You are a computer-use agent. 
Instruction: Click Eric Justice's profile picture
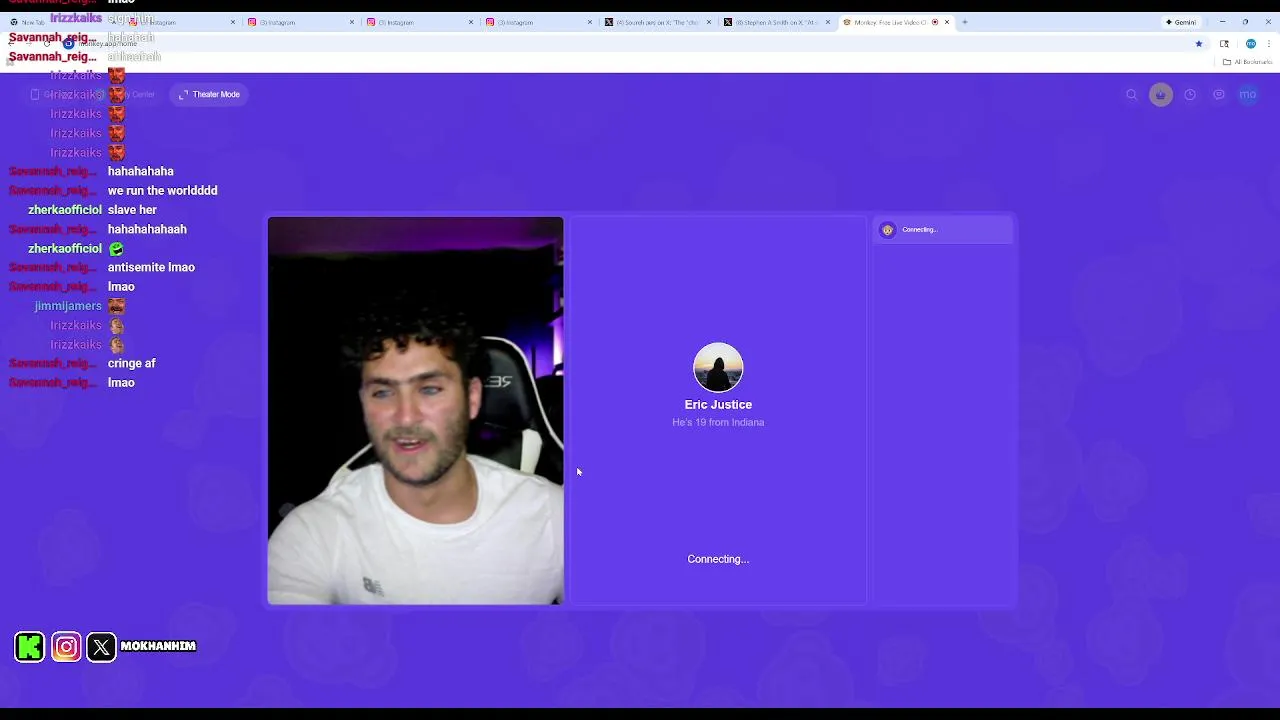pyautogui.click(x=718, y=367)
